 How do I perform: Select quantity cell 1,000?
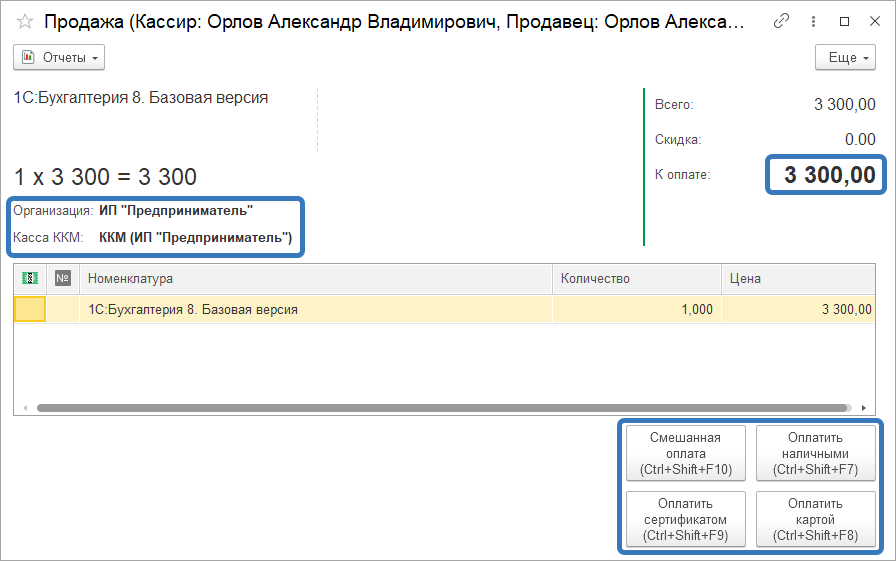[x=637, y=310]
